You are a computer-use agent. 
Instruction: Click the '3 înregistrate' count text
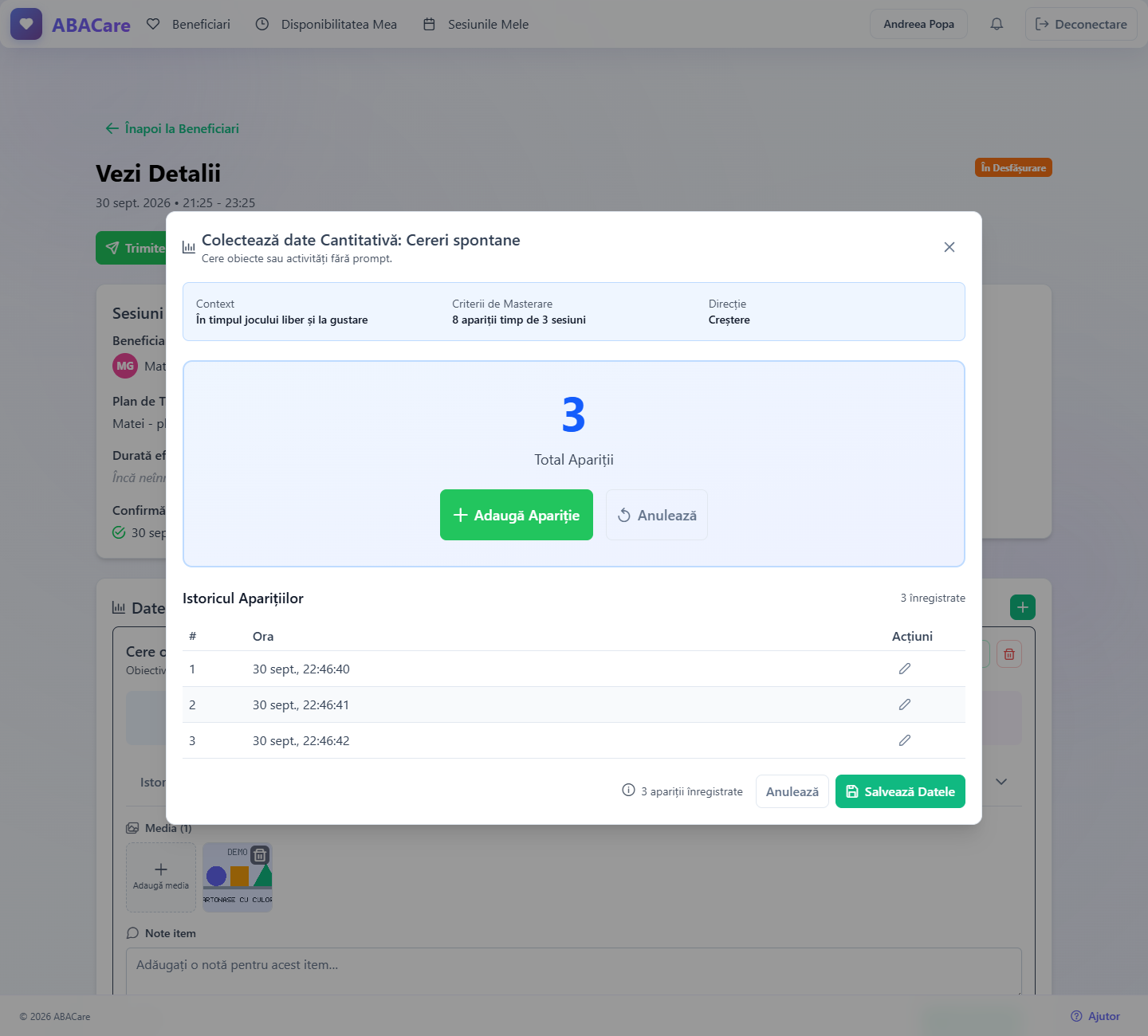coord(933,598)
